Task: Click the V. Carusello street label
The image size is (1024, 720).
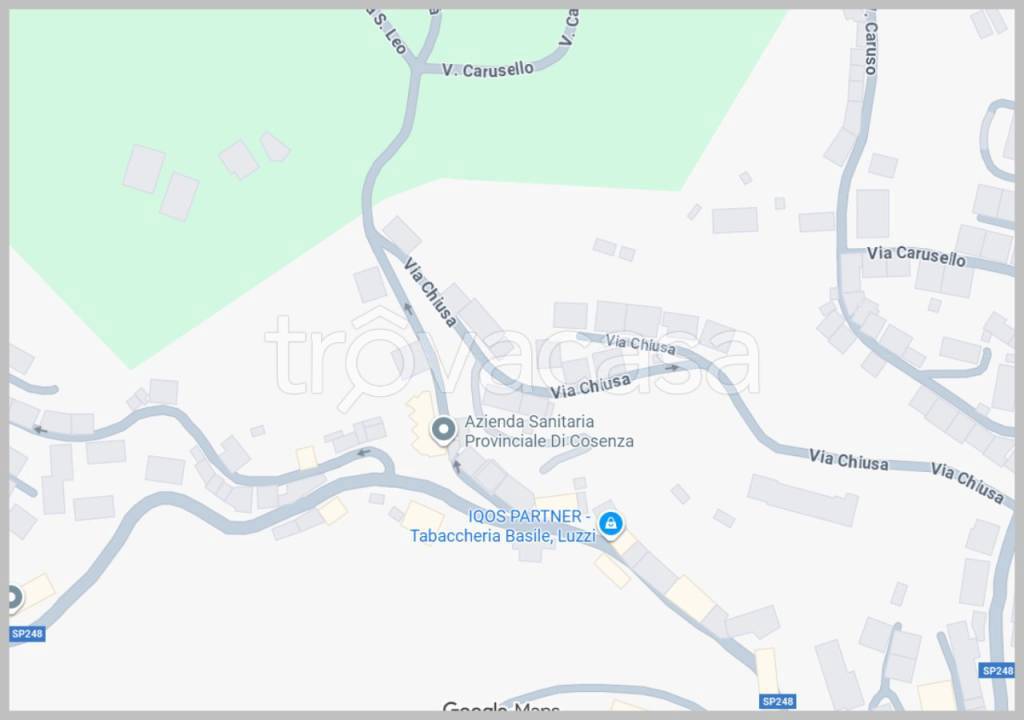Action: click(x=488, y=69)
